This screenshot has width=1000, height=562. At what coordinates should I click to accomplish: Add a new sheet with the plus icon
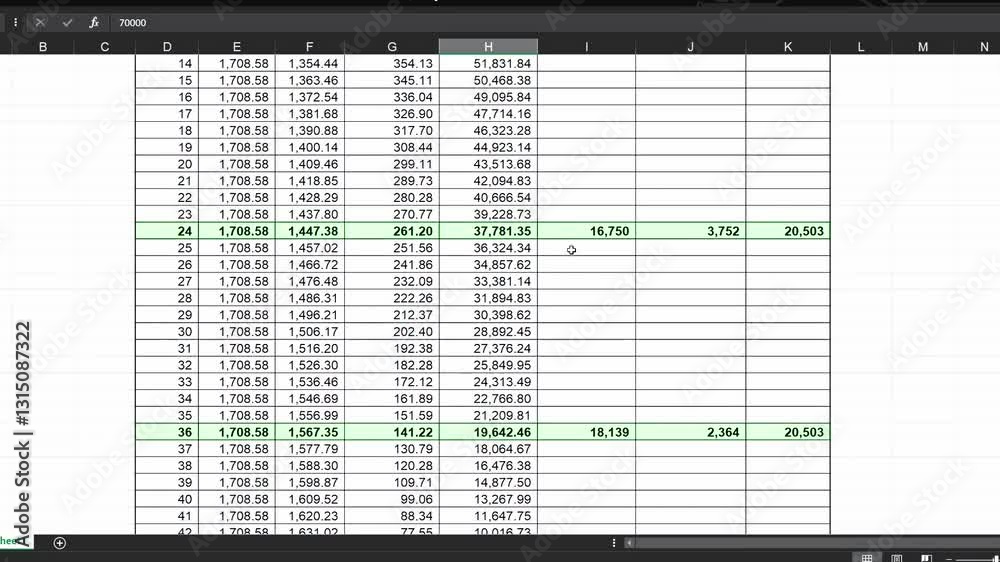click(59, 543)
